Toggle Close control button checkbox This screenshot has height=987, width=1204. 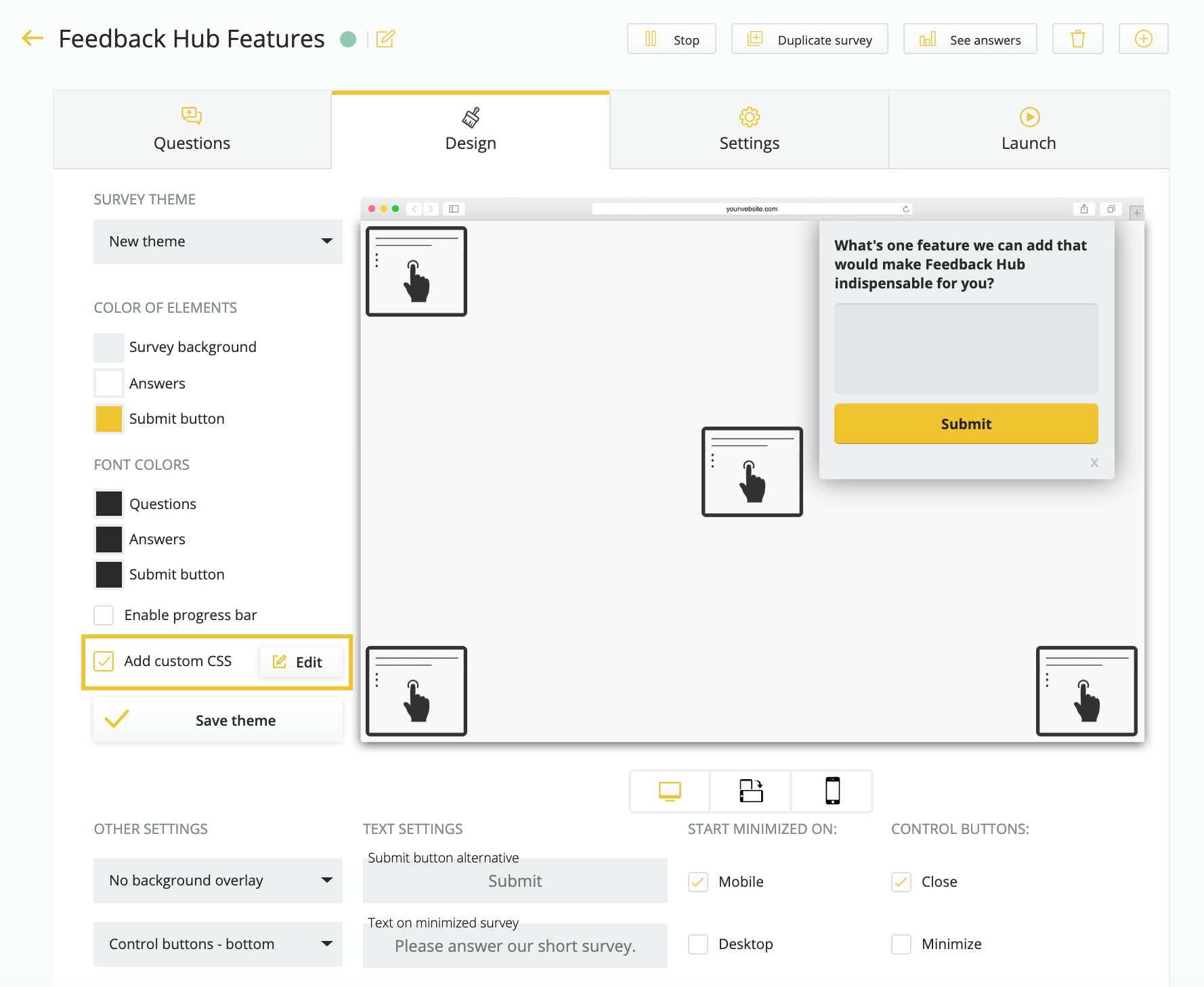click(901, 882)
